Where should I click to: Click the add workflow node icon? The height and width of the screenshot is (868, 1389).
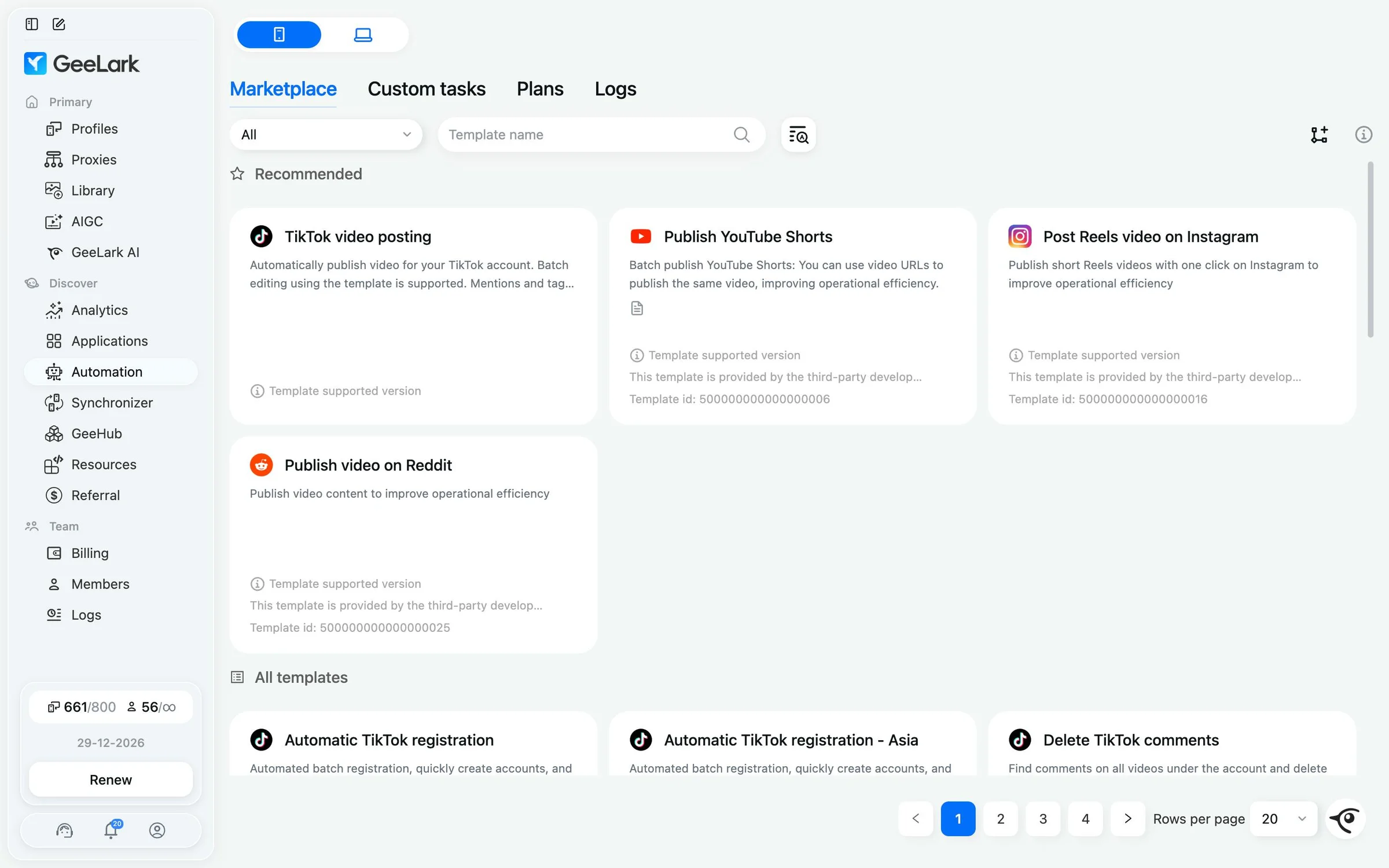(1319, 135)
